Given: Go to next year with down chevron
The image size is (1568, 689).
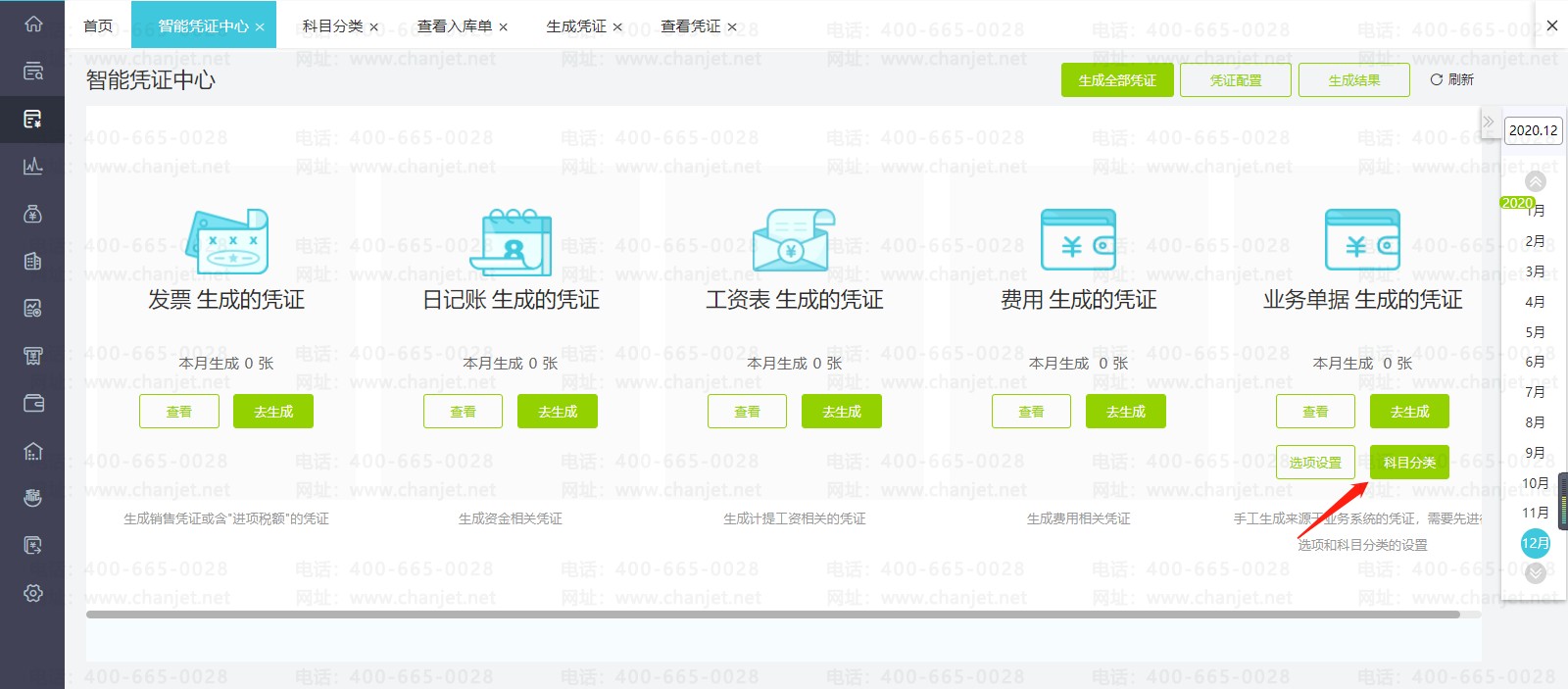Looking at the screenshot, I should pyautogui.click(x=1536, y=572).
